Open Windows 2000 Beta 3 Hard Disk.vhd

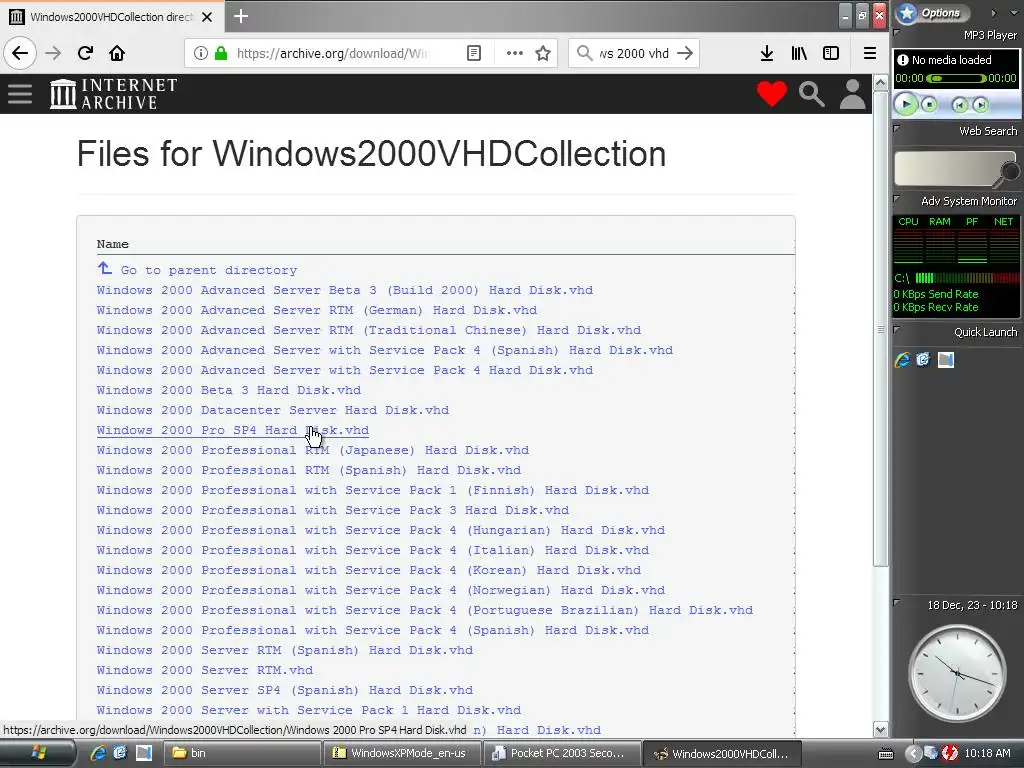[229, 390]
